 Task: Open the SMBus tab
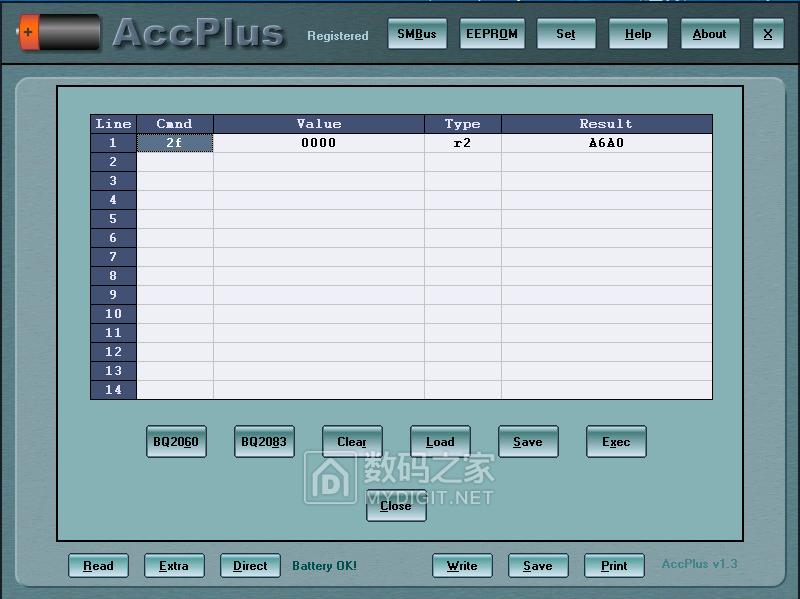click(417, 34)
